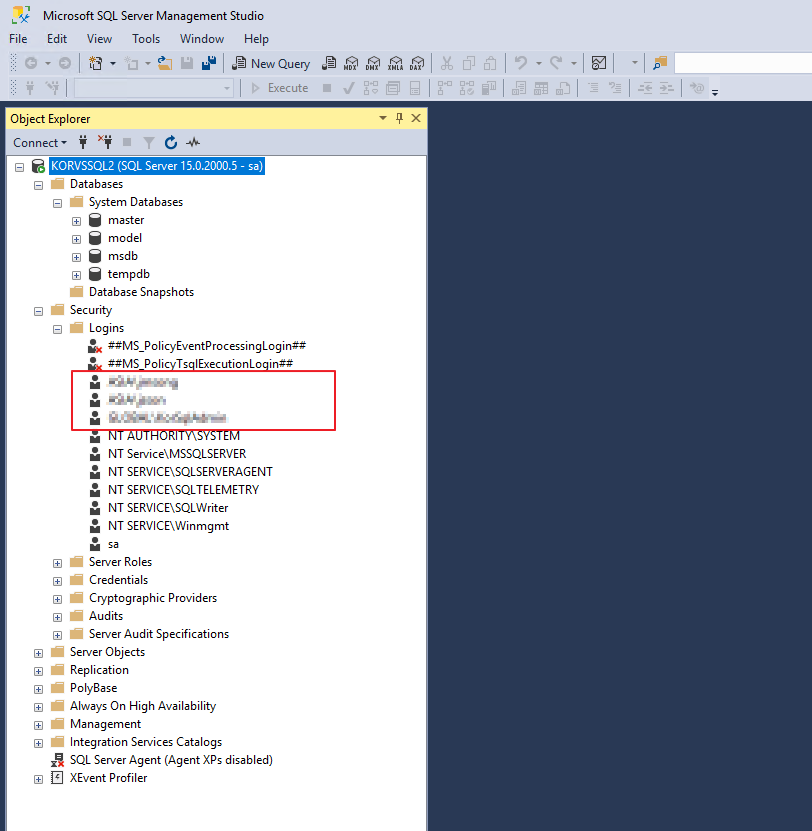Screen dimensions: 812x831
Task: Click the New Project icon
Action: click(x=95, y=64)
